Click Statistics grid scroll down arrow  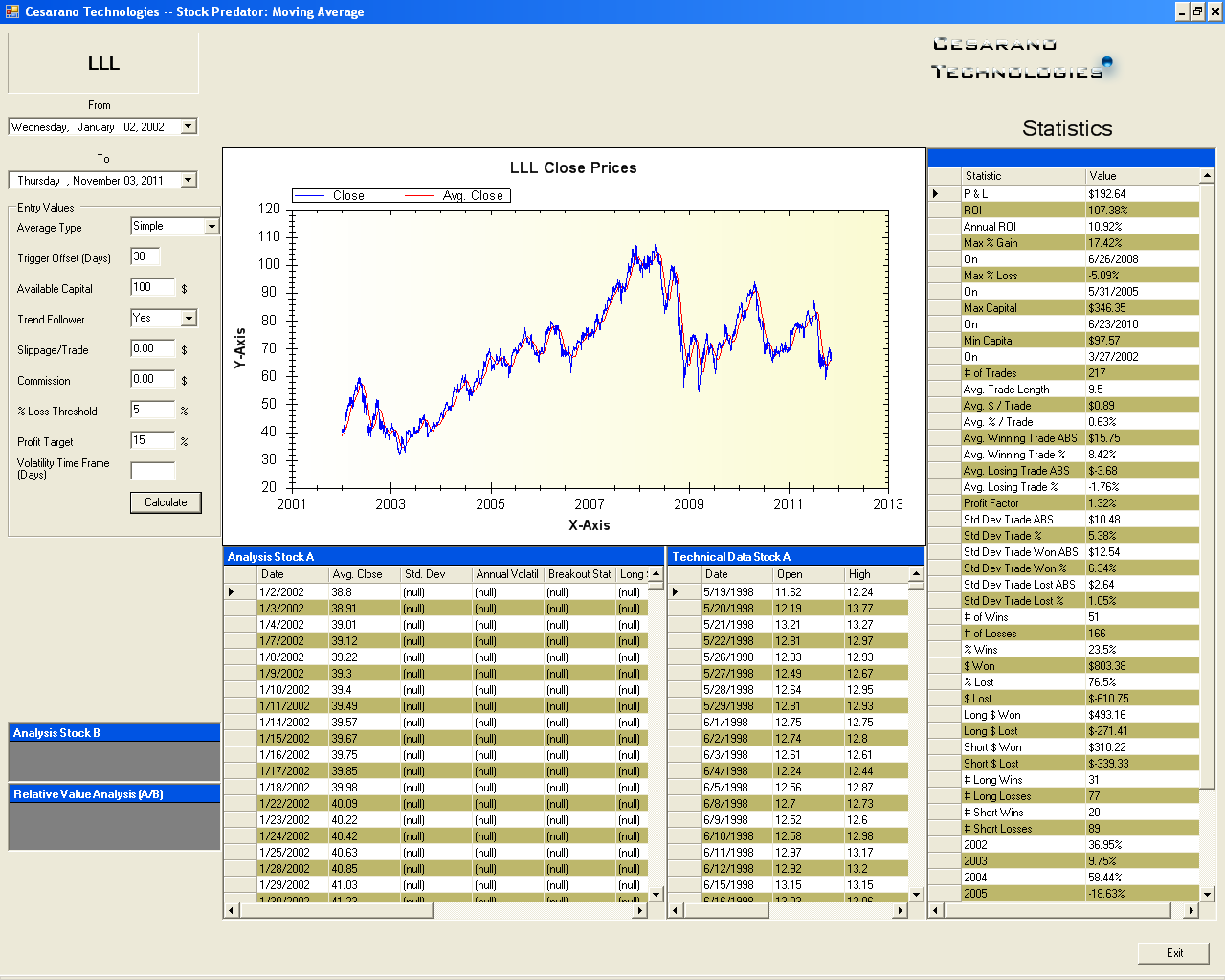1207,895
